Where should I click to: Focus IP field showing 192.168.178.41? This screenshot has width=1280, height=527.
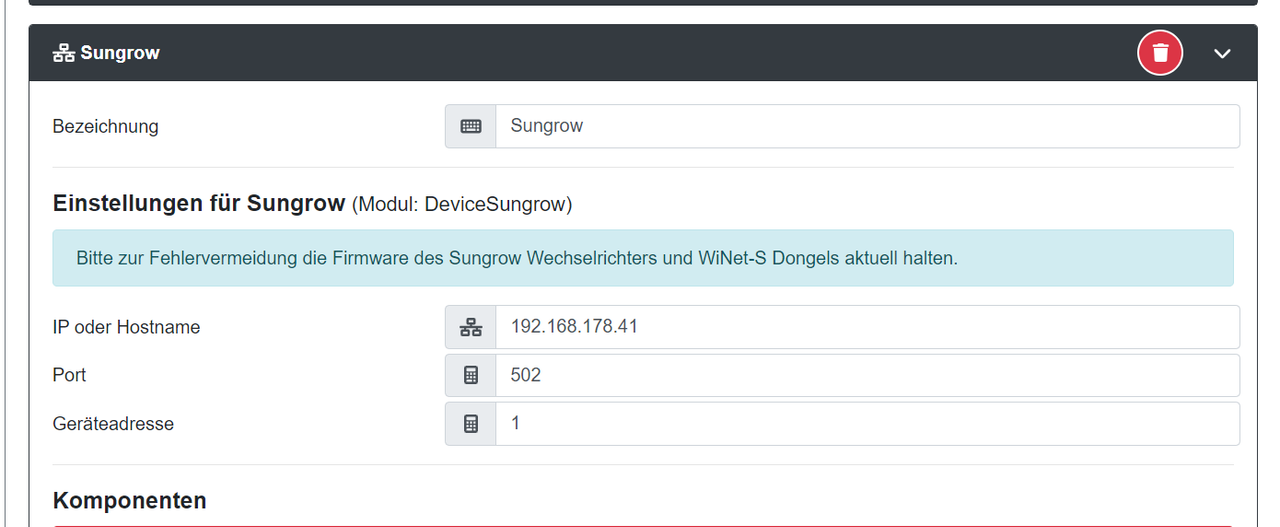[867, 327]
